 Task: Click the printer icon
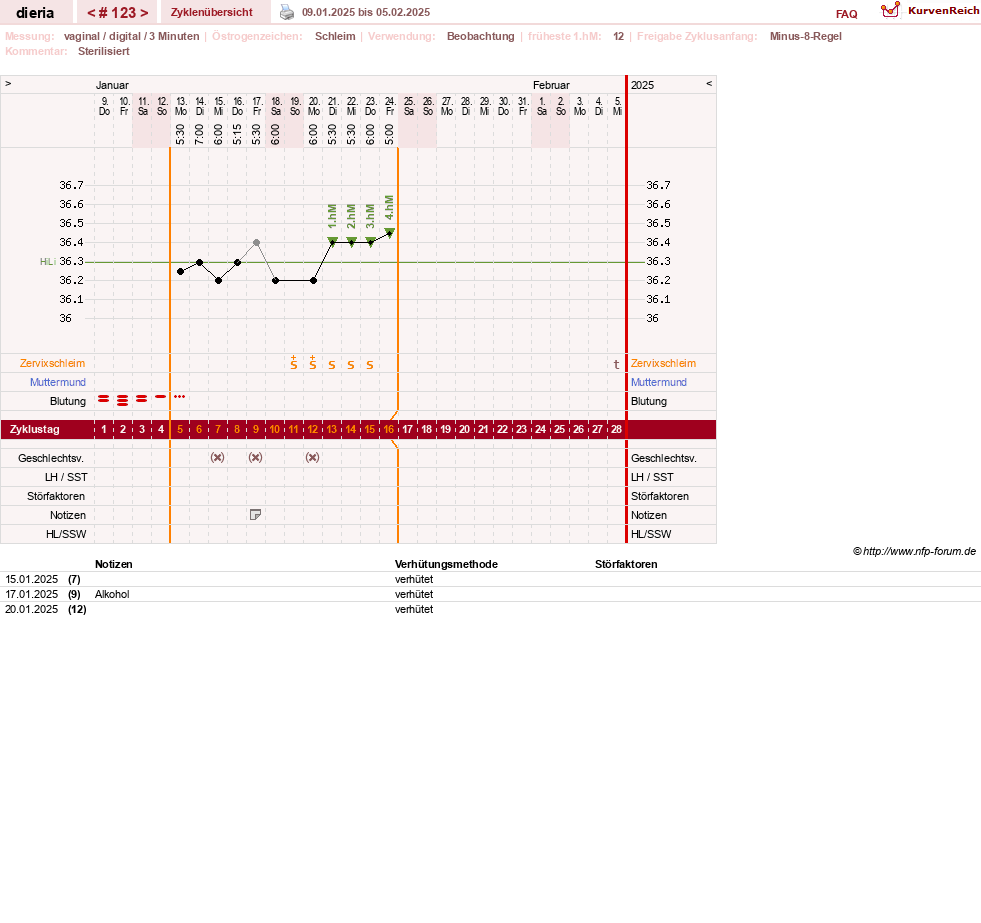[287, 12]
